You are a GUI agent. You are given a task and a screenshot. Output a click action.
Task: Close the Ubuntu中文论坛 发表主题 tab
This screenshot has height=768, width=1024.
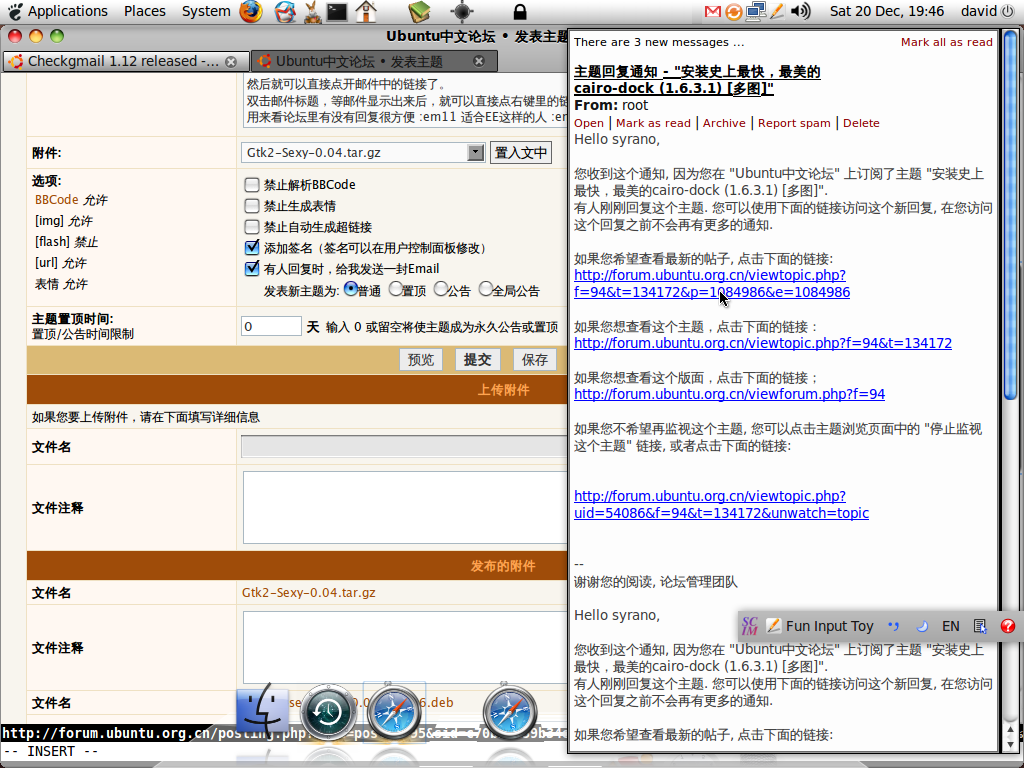pos(479,61)
